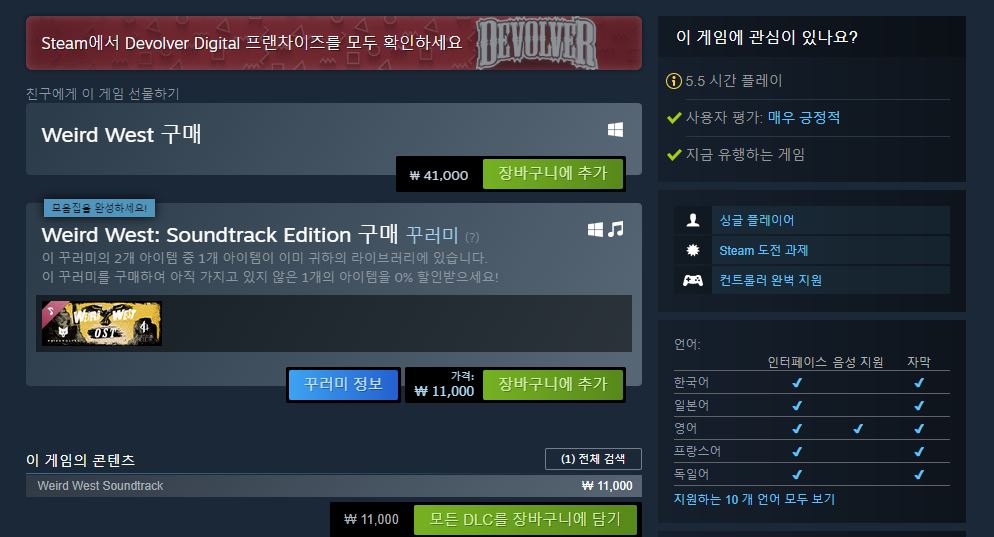
Task: Click the info icon beside 5.5 시간 플레이
Action: pos(673,81)
